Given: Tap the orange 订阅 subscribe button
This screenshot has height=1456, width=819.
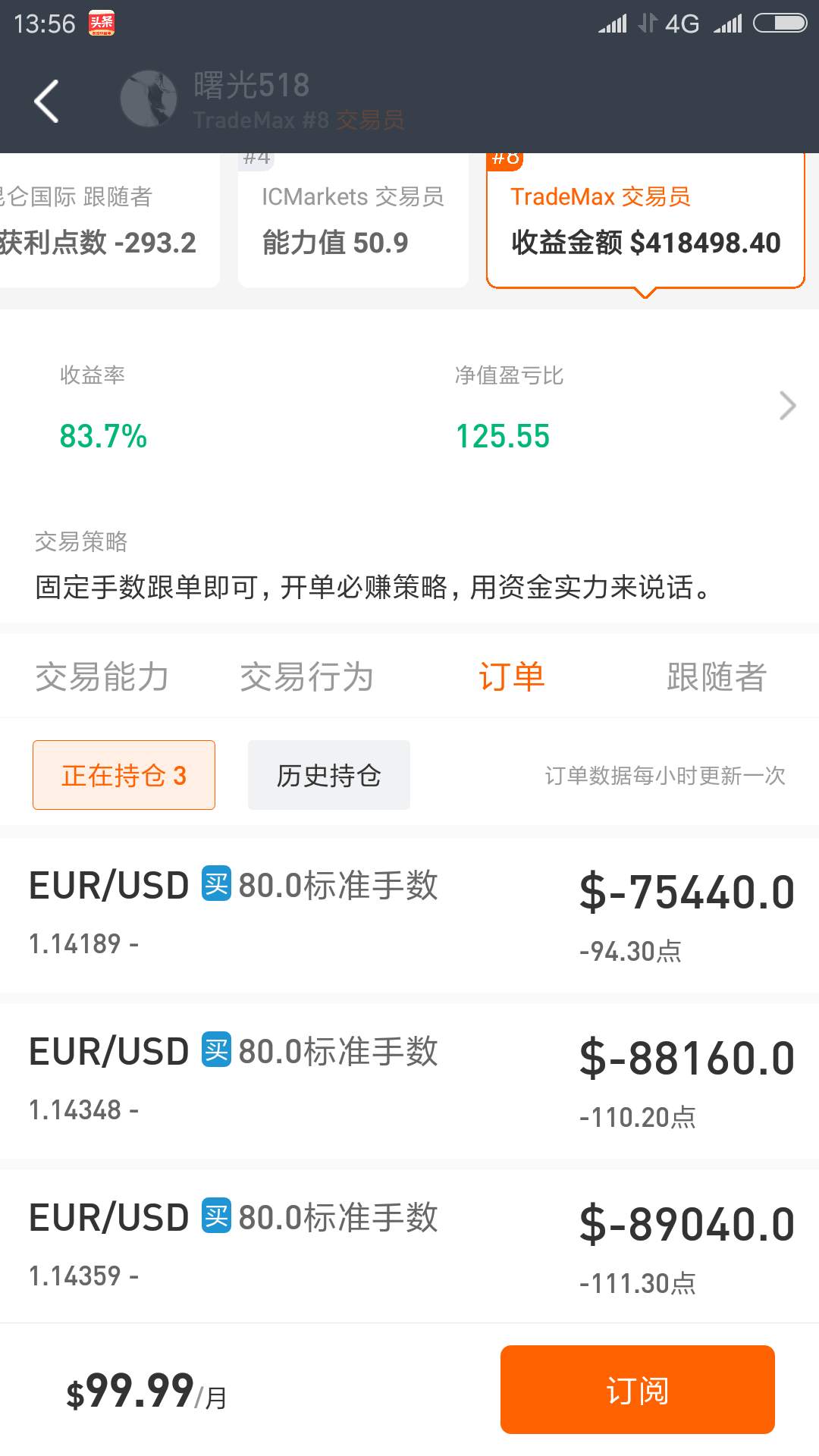Looking at the screenshot, I should coord(638,1389).
